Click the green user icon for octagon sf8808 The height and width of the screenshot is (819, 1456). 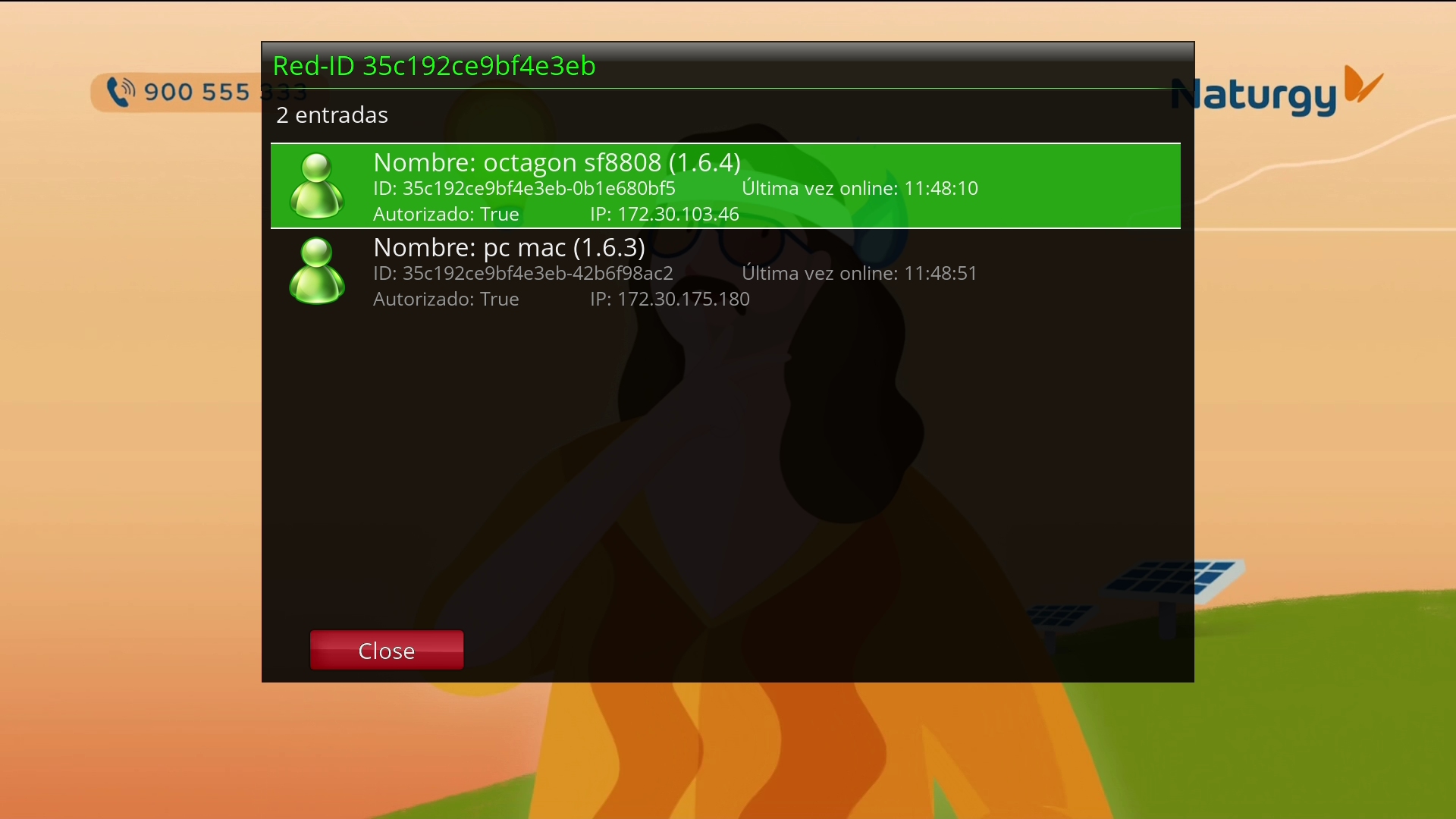coord(317,186)
